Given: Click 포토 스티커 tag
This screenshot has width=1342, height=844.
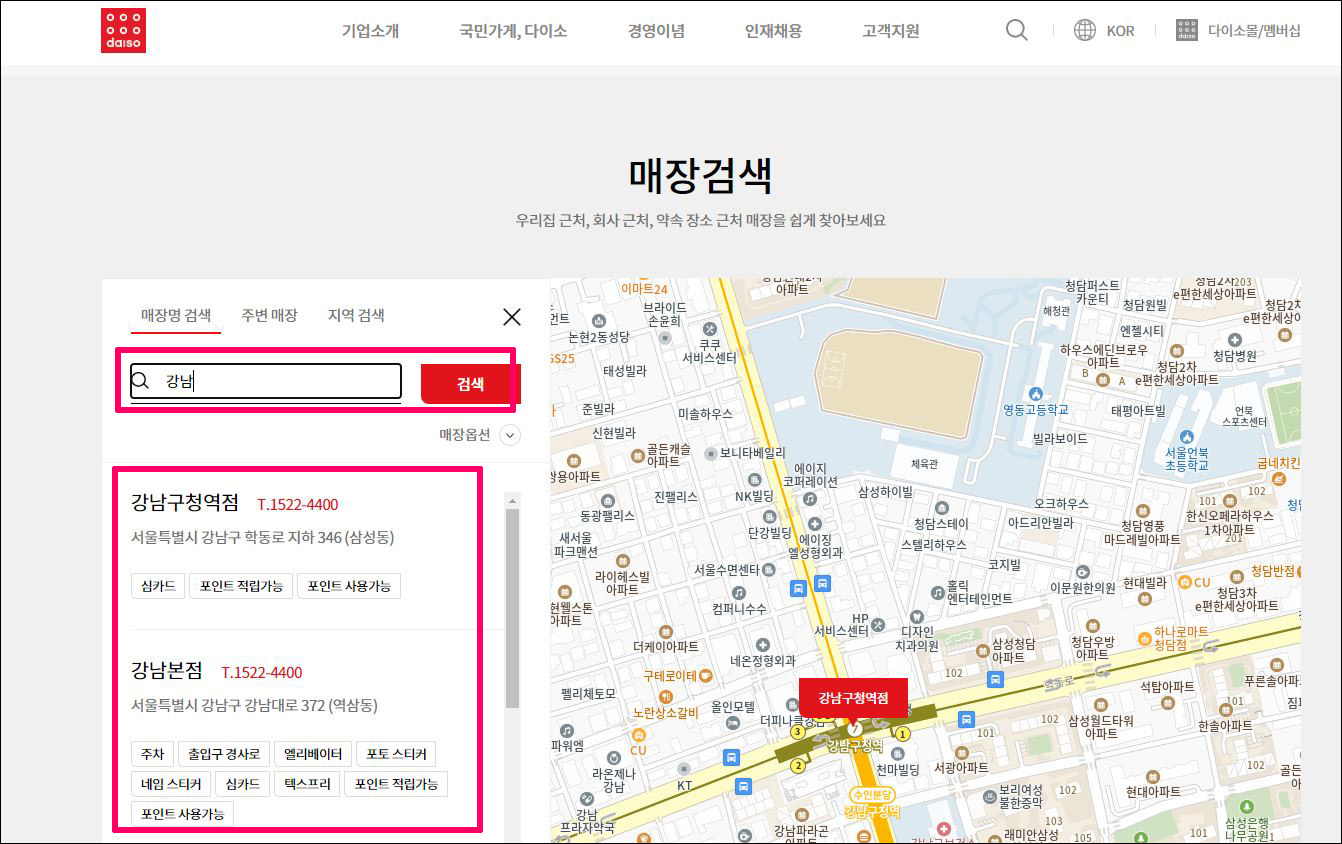Looking at the screenshot, I should click(x=397, y=754).
